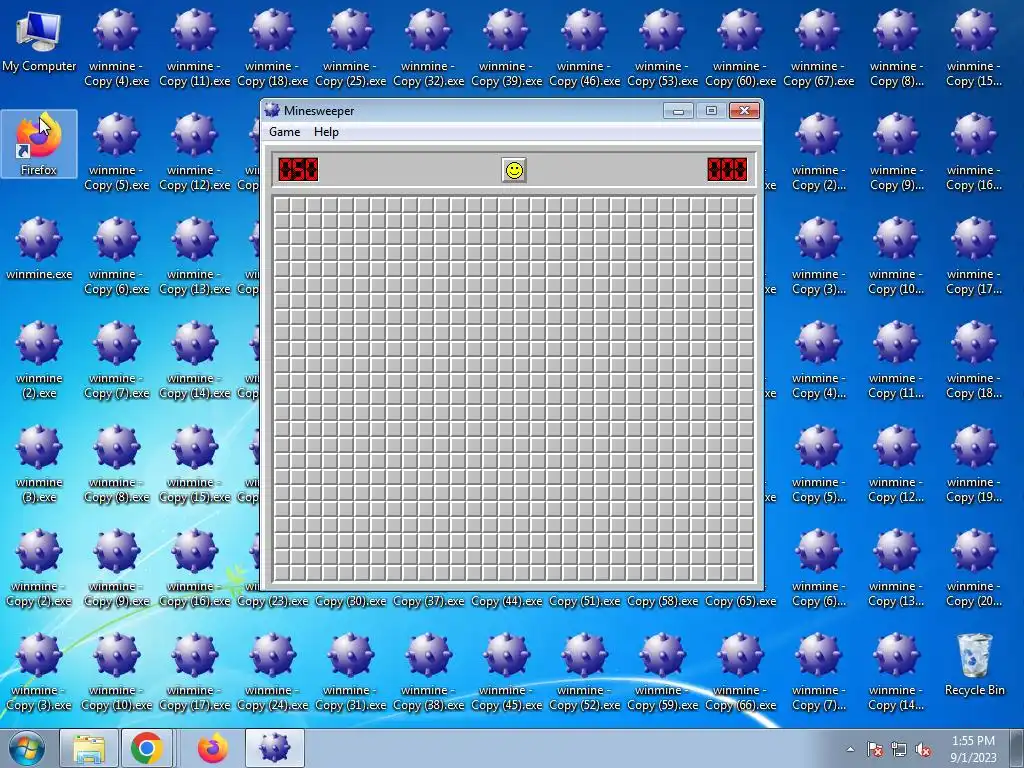The height and width of the screenshot is (768, 1024).
Task: Click the muted volume tray icon
Action: pyautogui.click(x=923, y=750)
